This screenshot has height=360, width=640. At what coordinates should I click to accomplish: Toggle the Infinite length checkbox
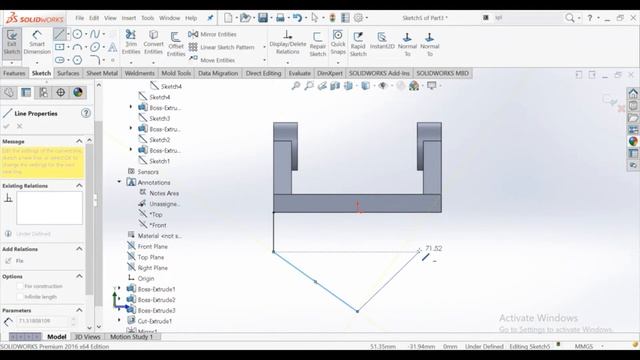(x=20, y=297)
